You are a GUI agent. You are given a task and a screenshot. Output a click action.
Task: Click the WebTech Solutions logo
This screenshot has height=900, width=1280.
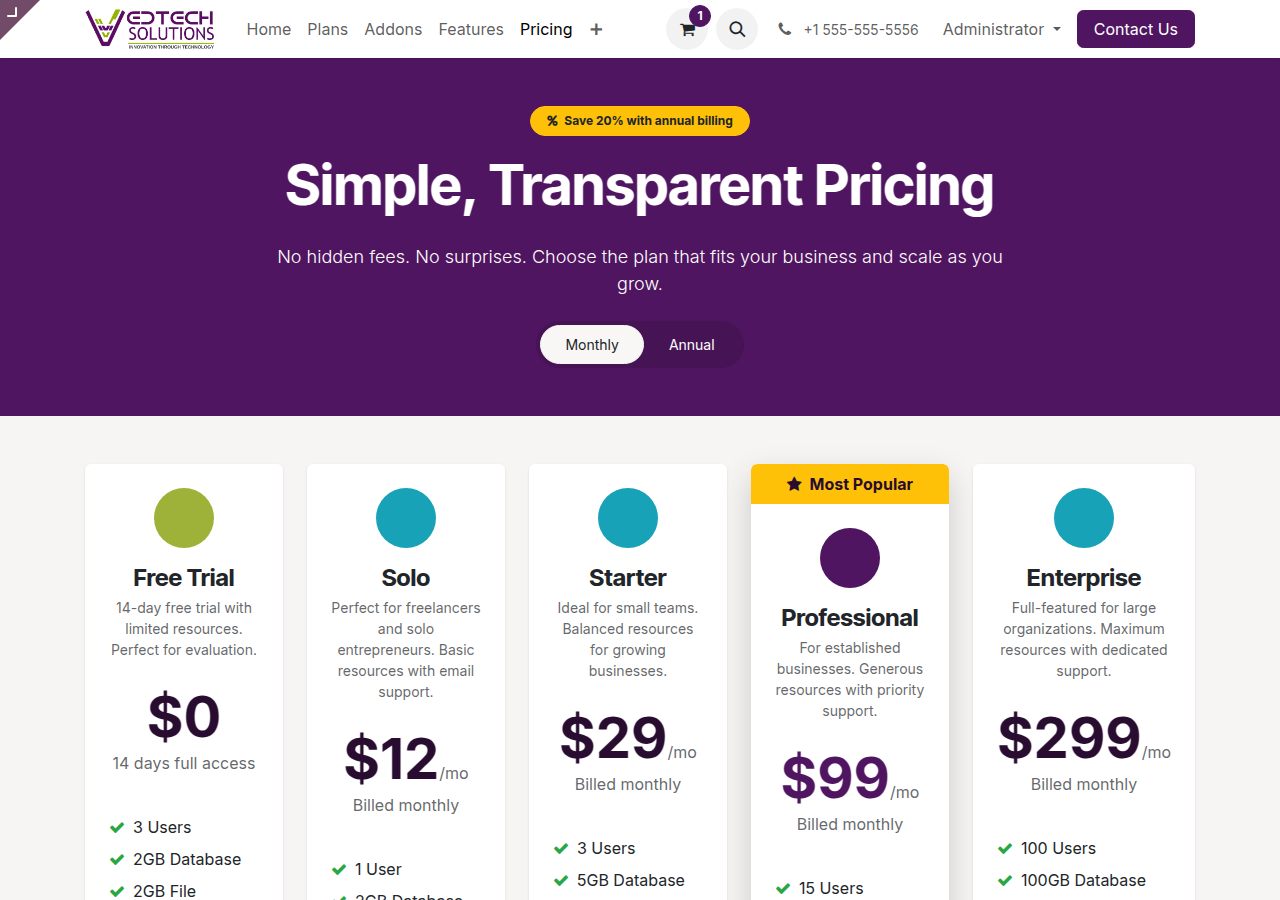click(x=150, y=29)
